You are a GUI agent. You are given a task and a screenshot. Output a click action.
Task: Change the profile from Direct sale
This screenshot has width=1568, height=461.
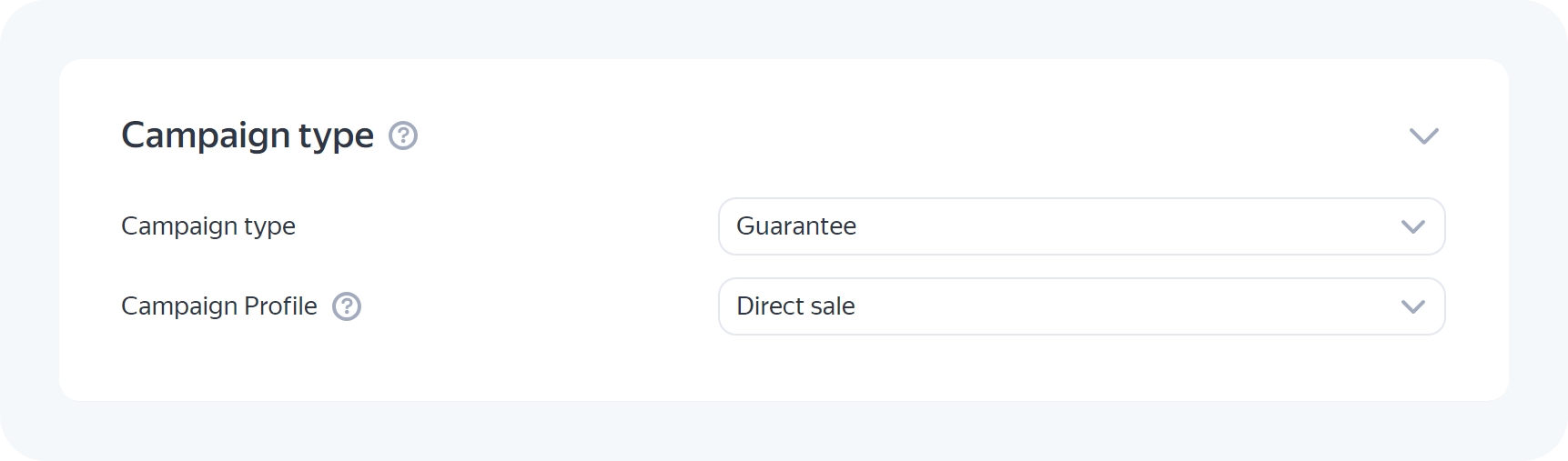point(1081,306)
